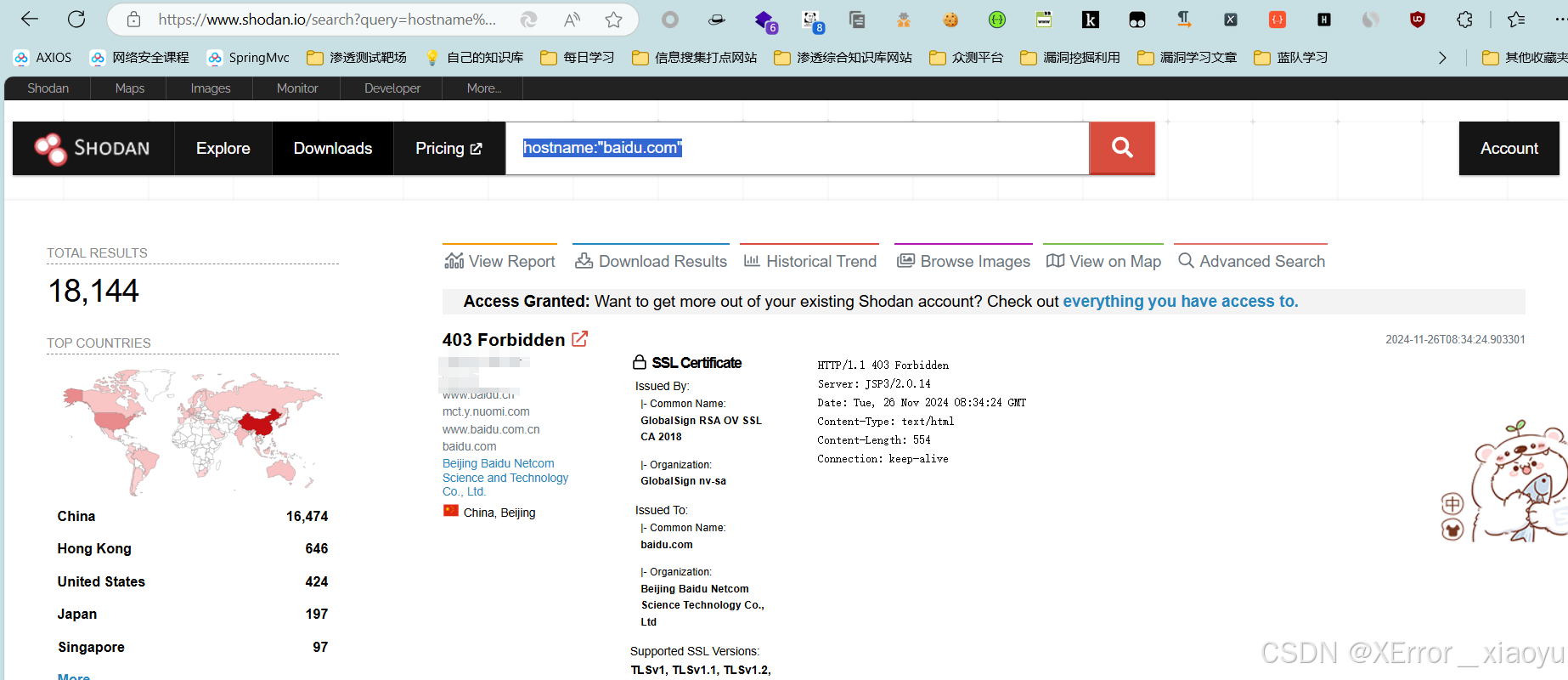Open the 网络安全课程 bookmark
1568x680 pixels.
coord(139,57)
